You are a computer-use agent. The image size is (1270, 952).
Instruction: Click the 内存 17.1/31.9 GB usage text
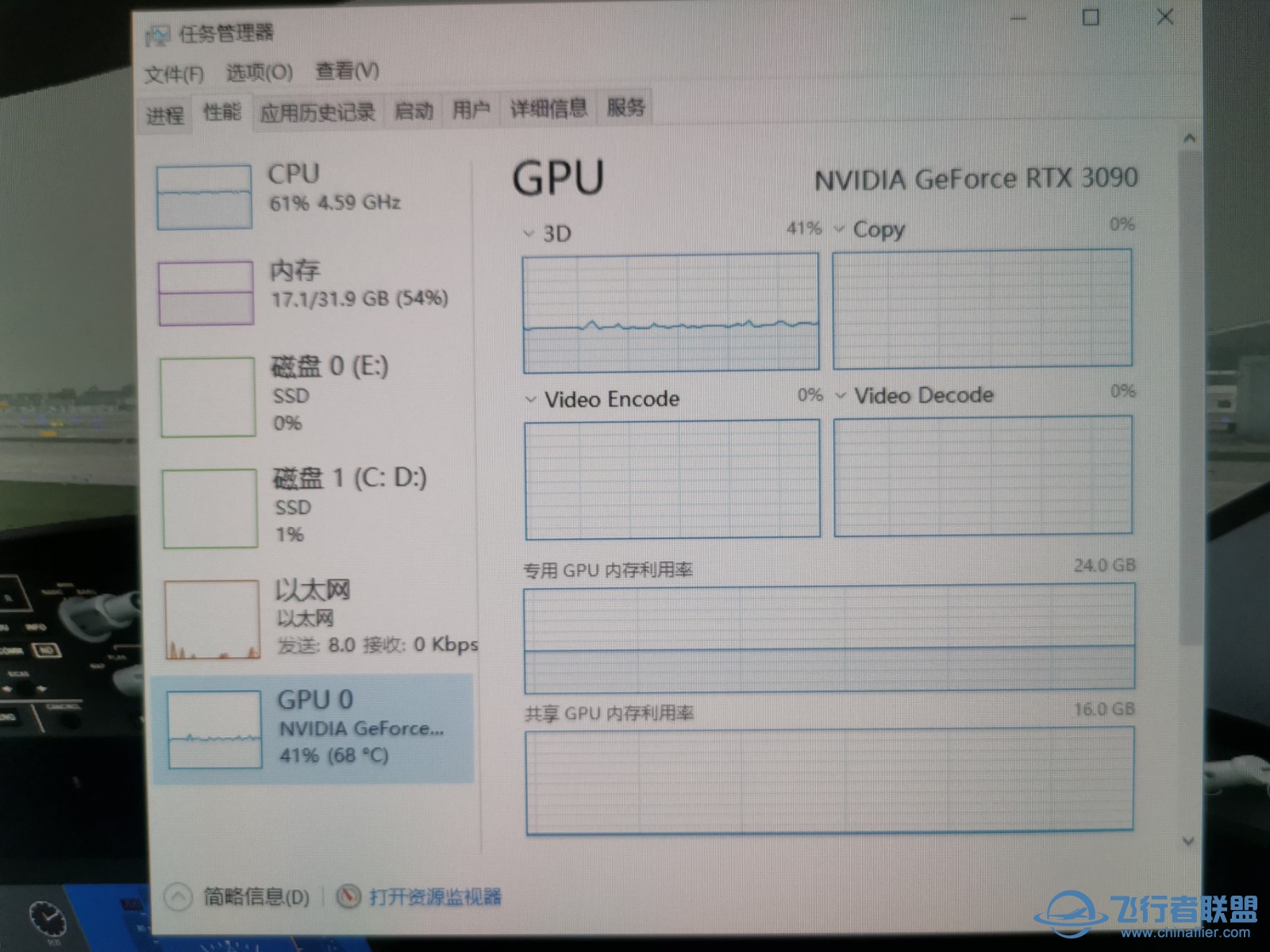360,299
